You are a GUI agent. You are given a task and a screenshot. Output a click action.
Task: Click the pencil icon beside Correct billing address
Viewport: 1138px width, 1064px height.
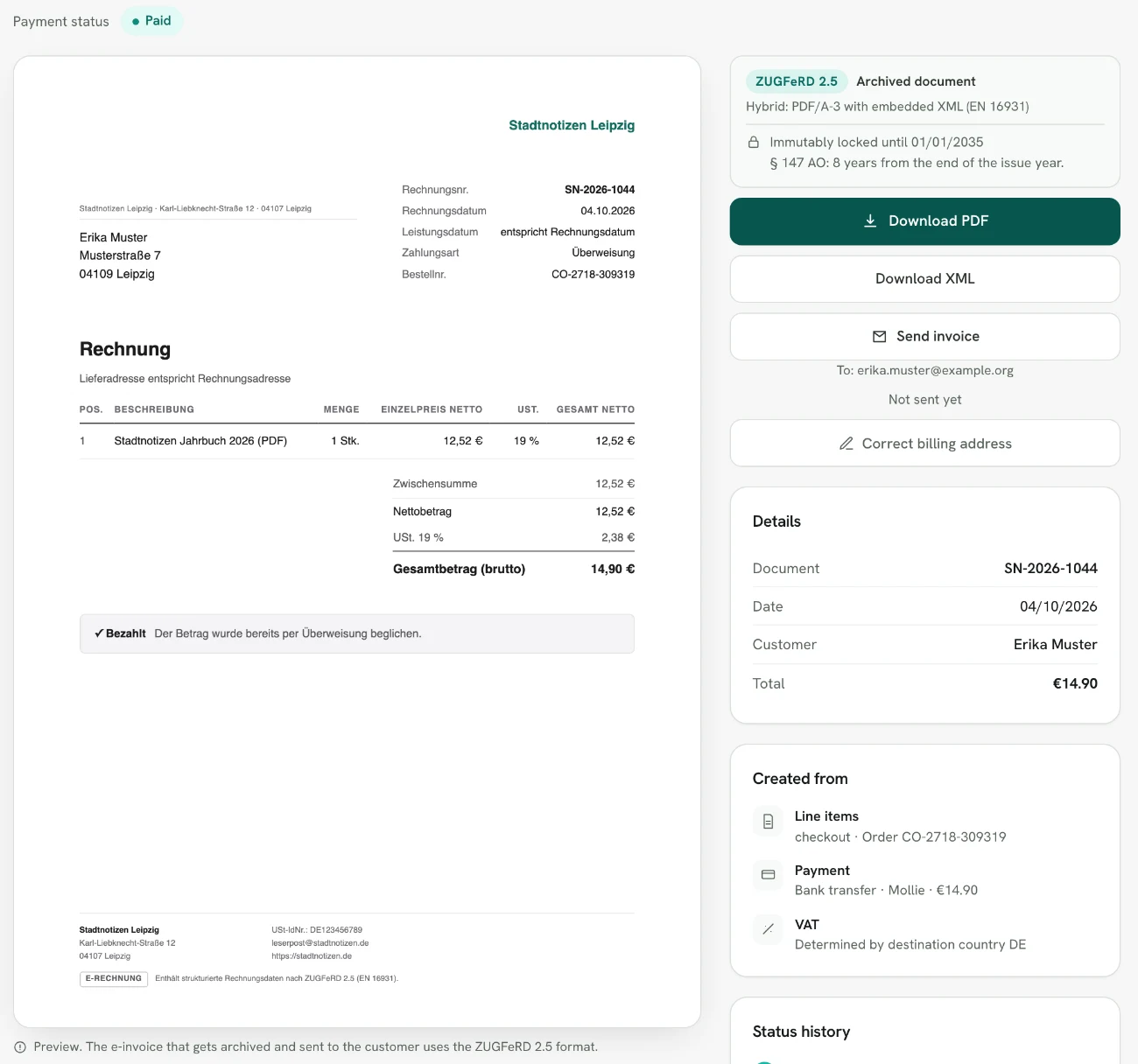(x=846, y=444)
